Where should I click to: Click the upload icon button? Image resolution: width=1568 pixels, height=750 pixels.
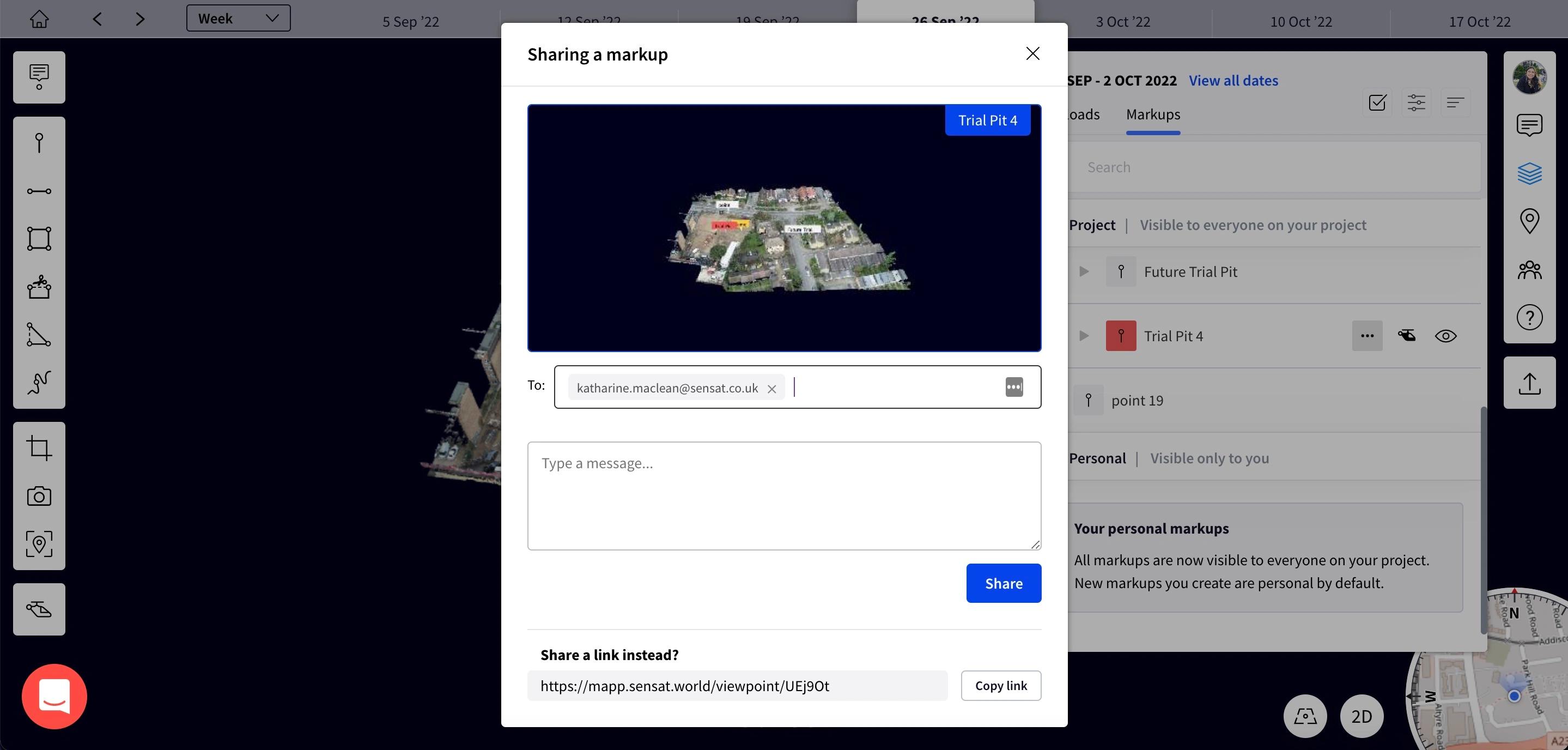click(x=1529, y=383)
